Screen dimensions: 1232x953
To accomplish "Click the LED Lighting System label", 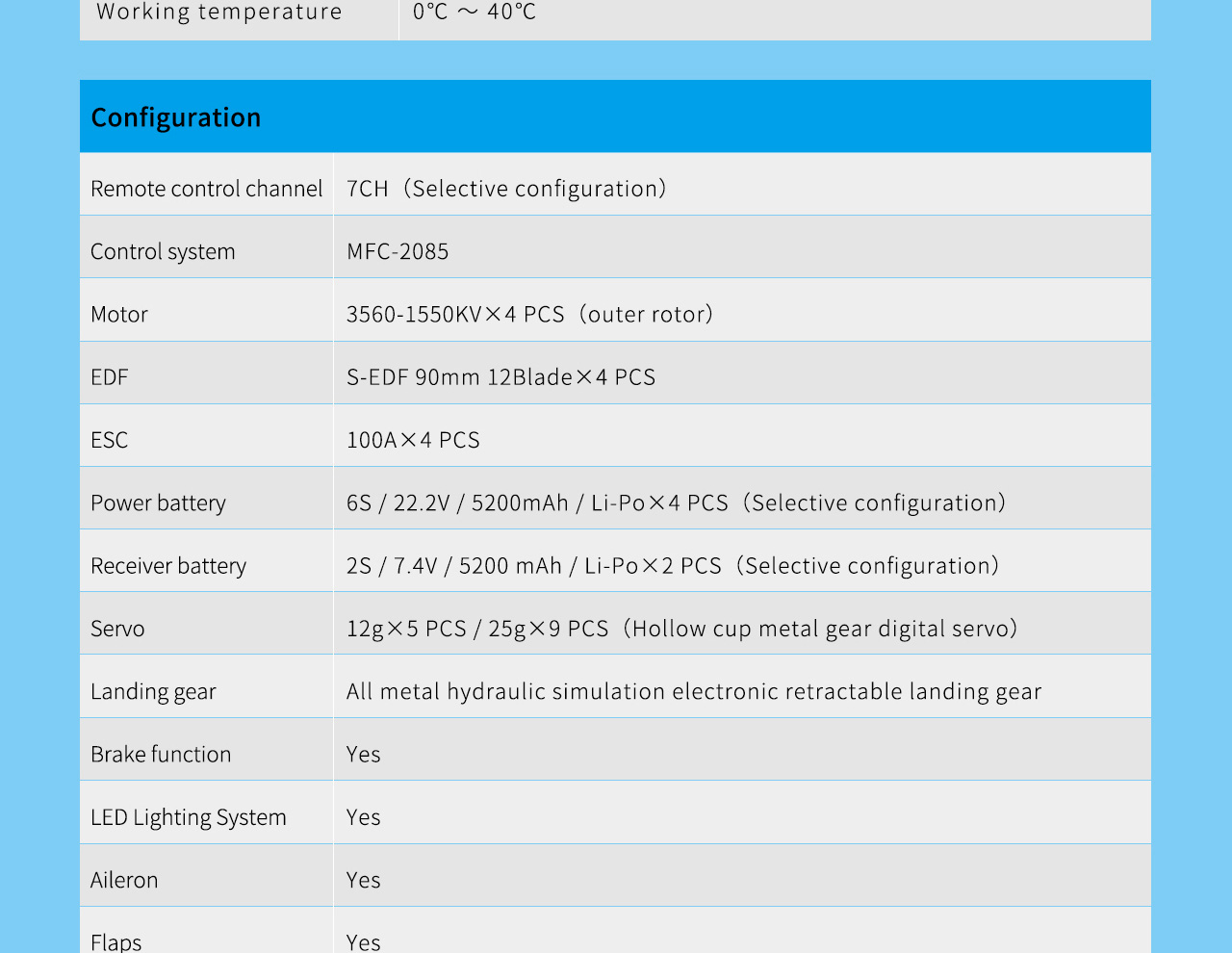I will (189, 817).
